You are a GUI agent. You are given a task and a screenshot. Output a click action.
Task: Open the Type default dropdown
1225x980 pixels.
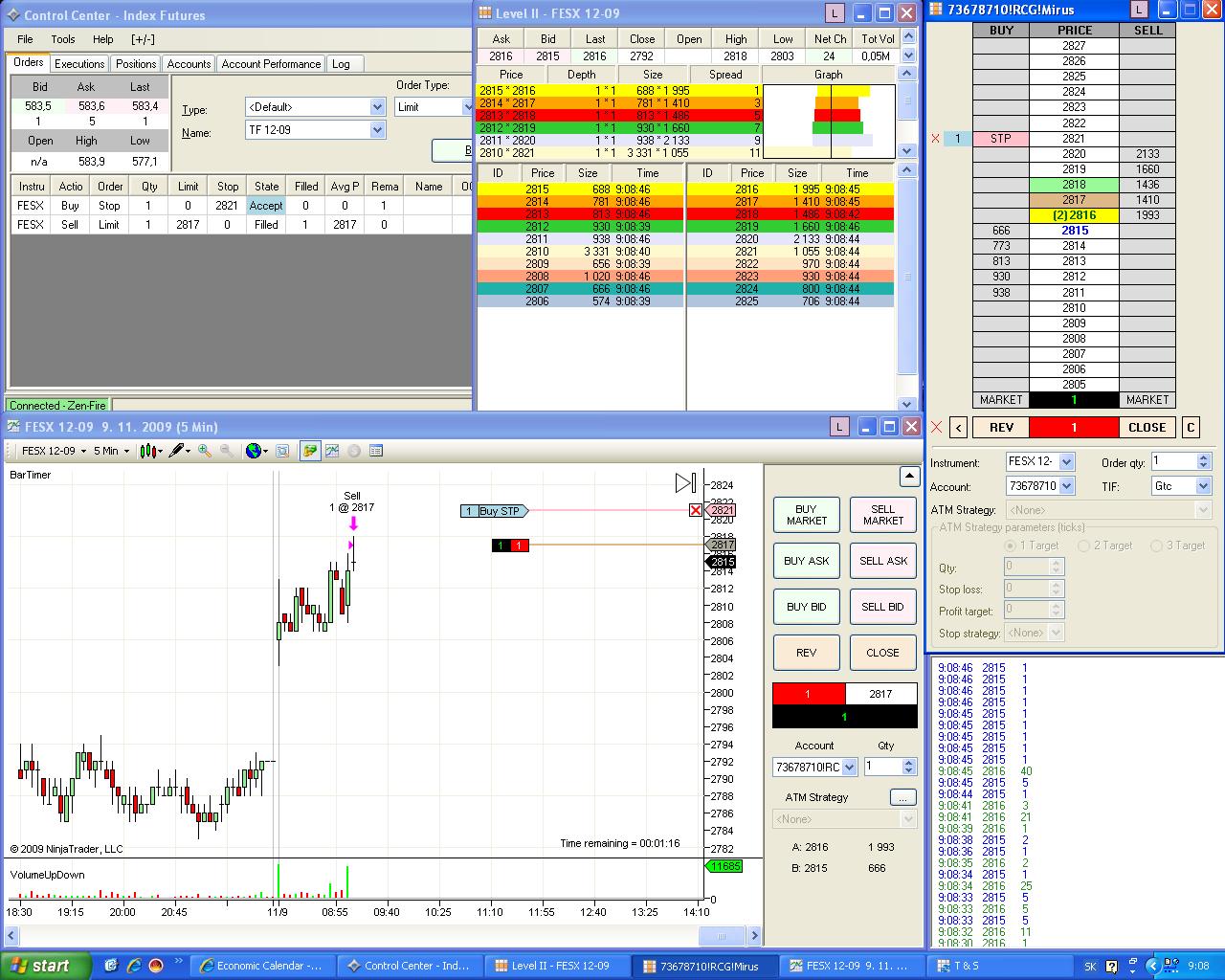click(377, 107)
